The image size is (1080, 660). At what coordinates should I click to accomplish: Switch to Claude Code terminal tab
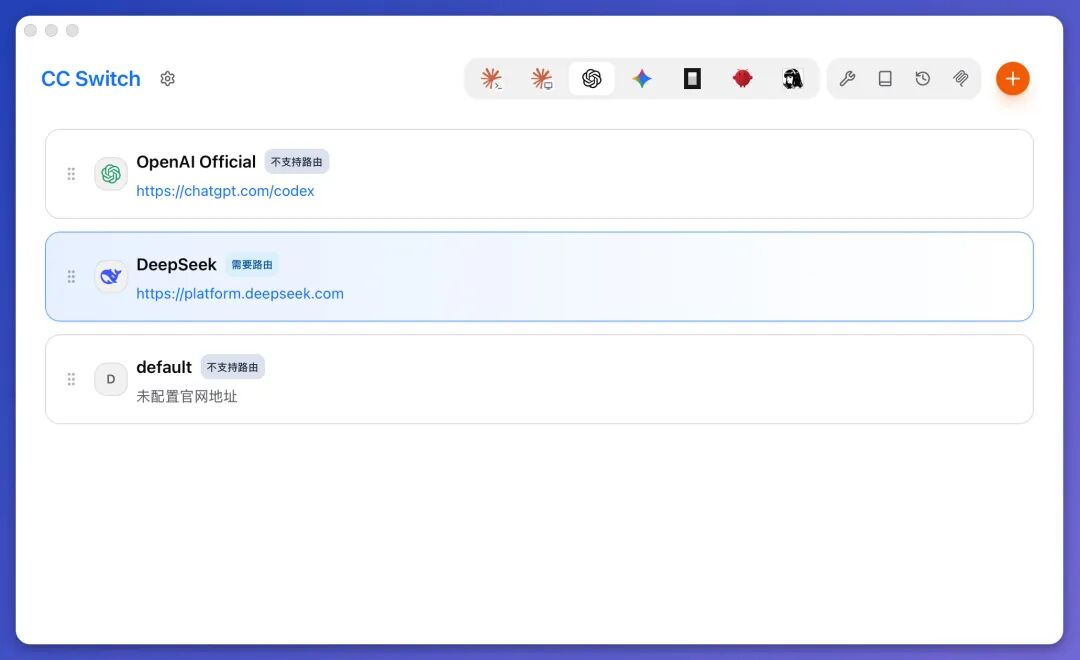click(491, 79)
